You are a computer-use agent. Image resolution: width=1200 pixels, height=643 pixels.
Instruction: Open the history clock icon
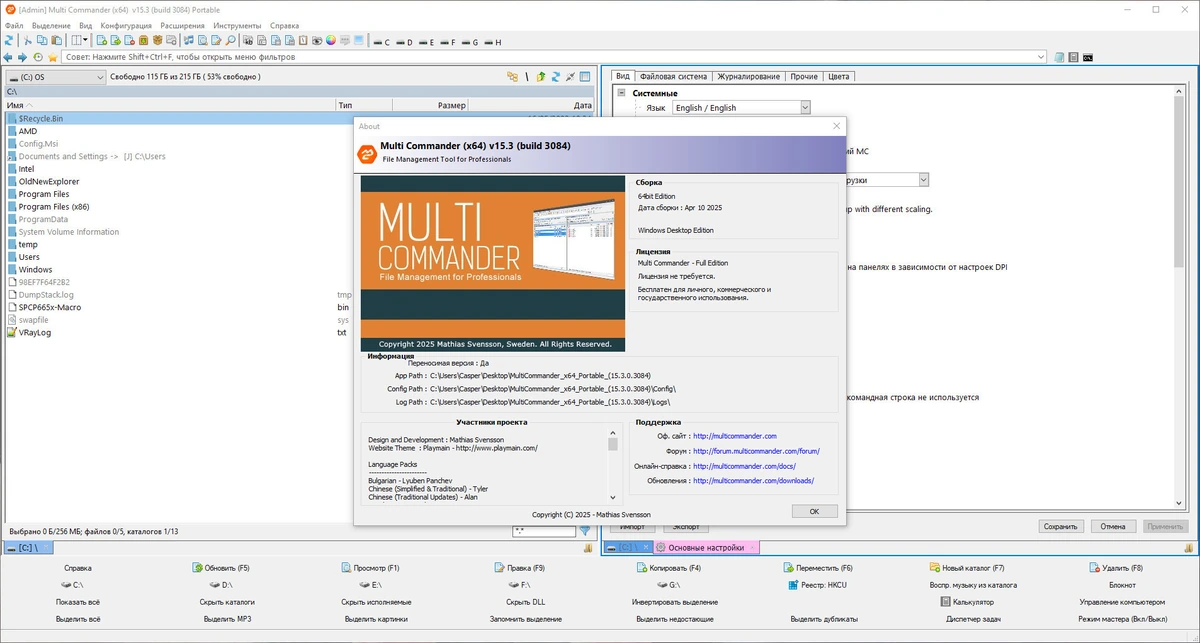(x=38, y=57)
